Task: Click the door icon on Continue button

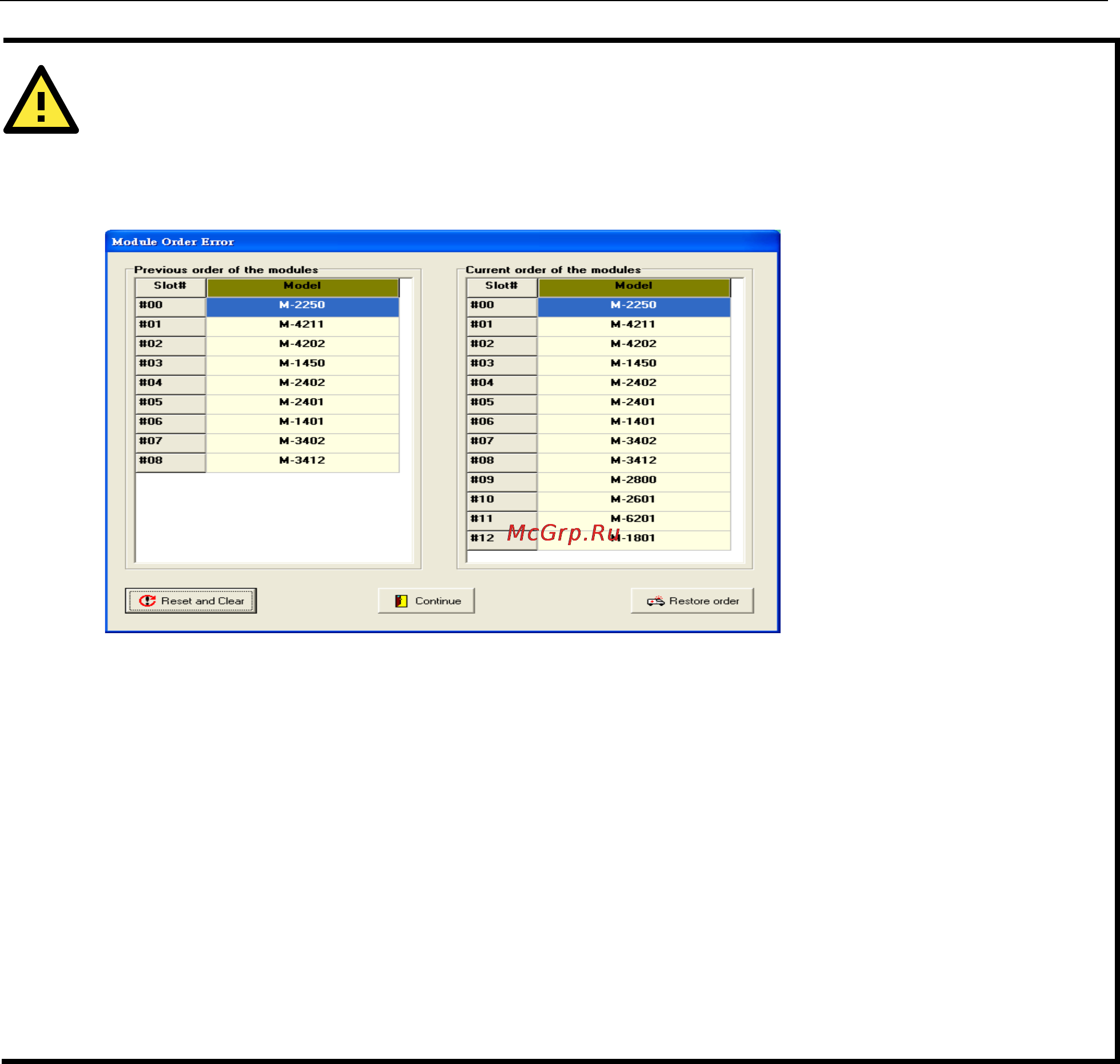Action: pos(401,601)
